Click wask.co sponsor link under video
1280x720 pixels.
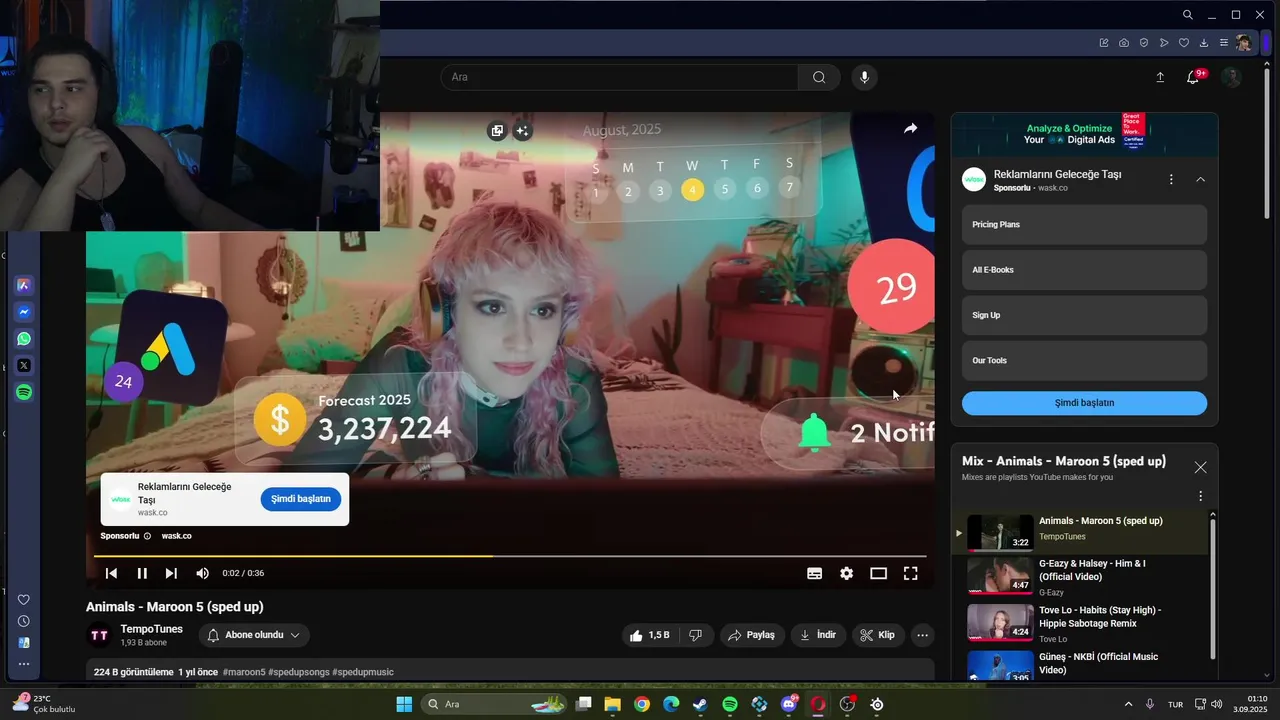(x=176, y=536)
